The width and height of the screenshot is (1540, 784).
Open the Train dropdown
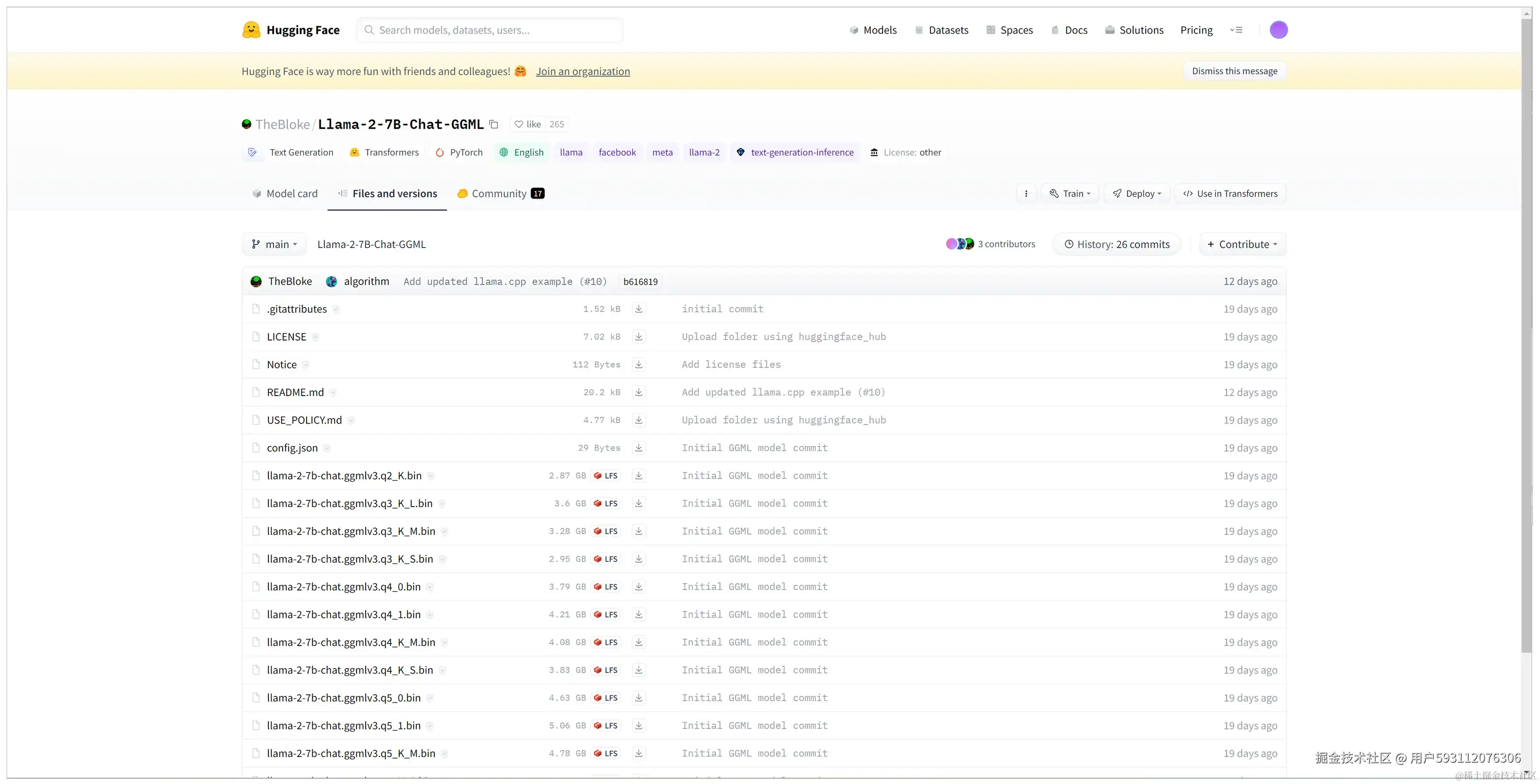click(x=1070, y=193)
